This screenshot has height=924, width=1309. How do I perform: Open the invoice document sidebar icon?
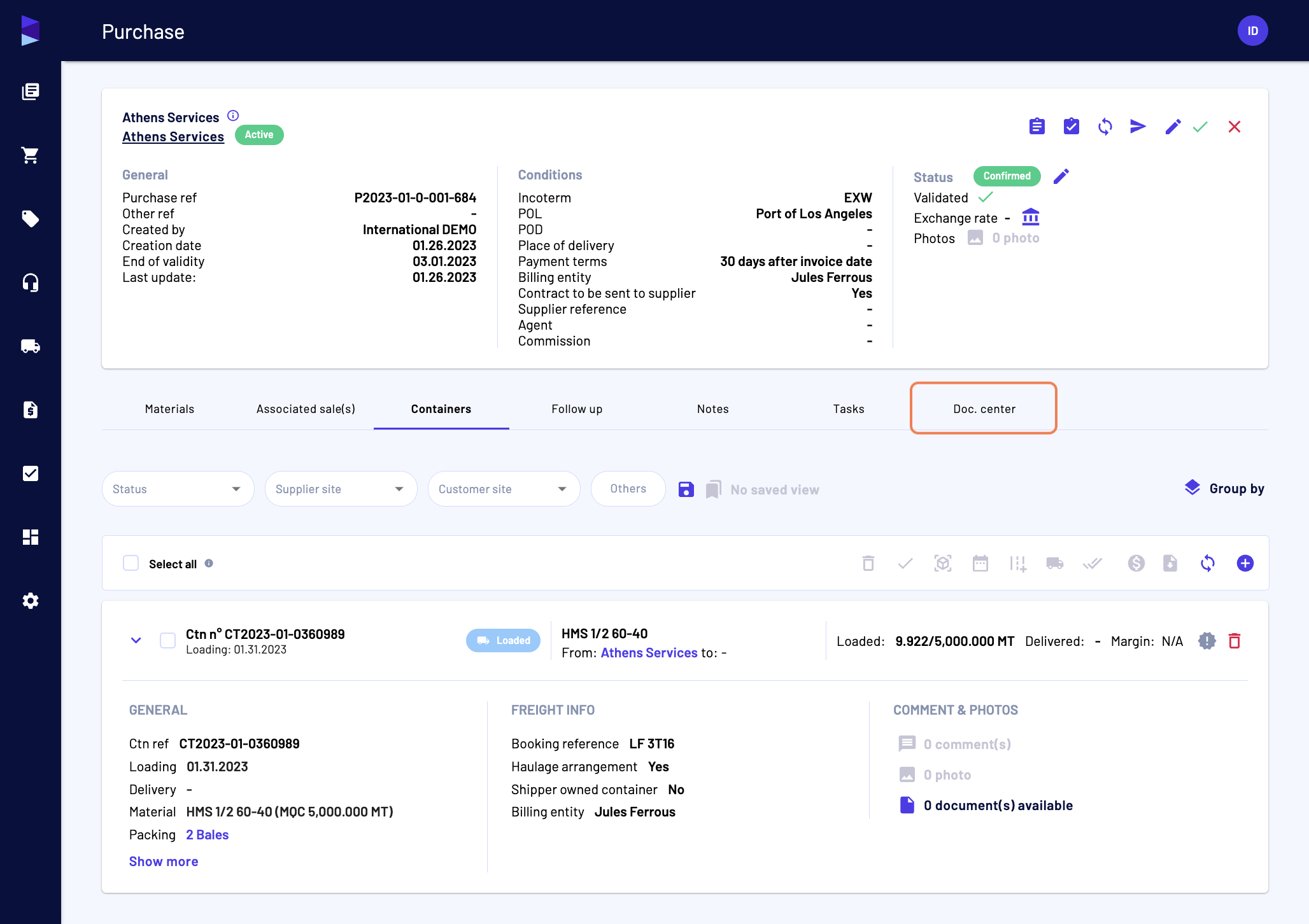(30, 409)
